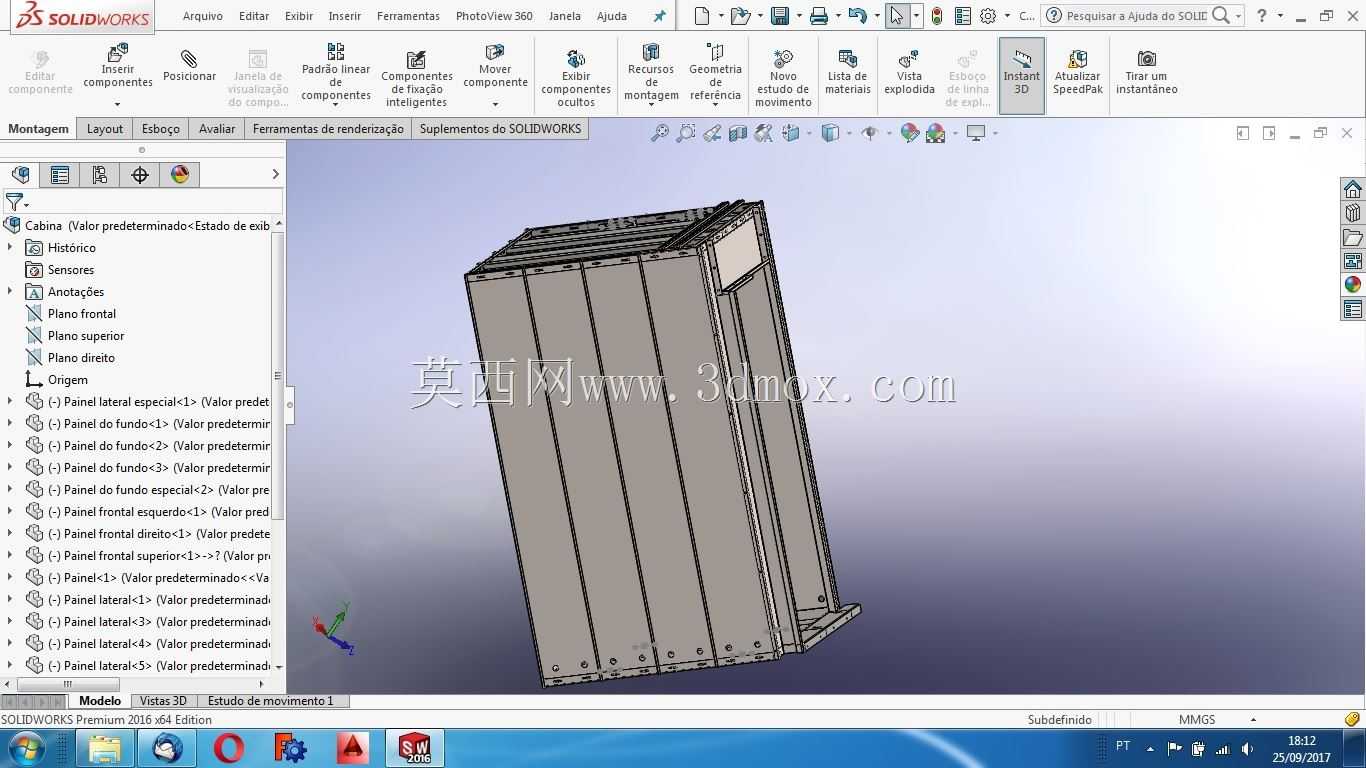Open the Arquivo menu
The width and height of the screenshot is (1366, 768).
203,16
